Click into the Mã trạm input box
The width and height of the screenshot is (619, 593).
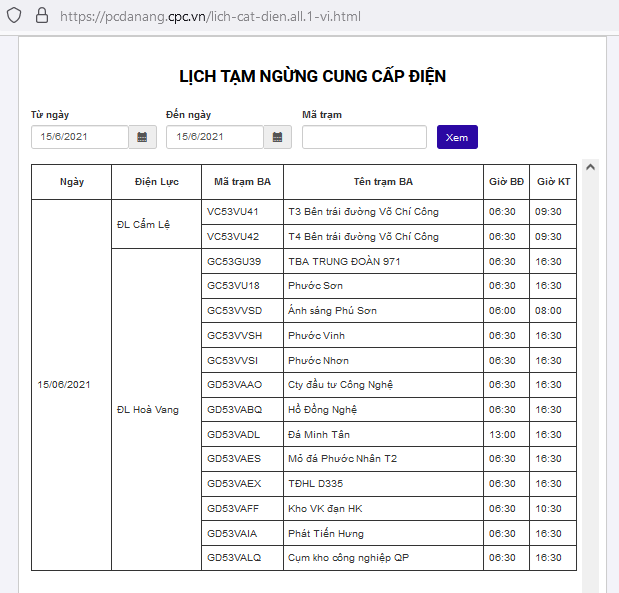[364, 137]
